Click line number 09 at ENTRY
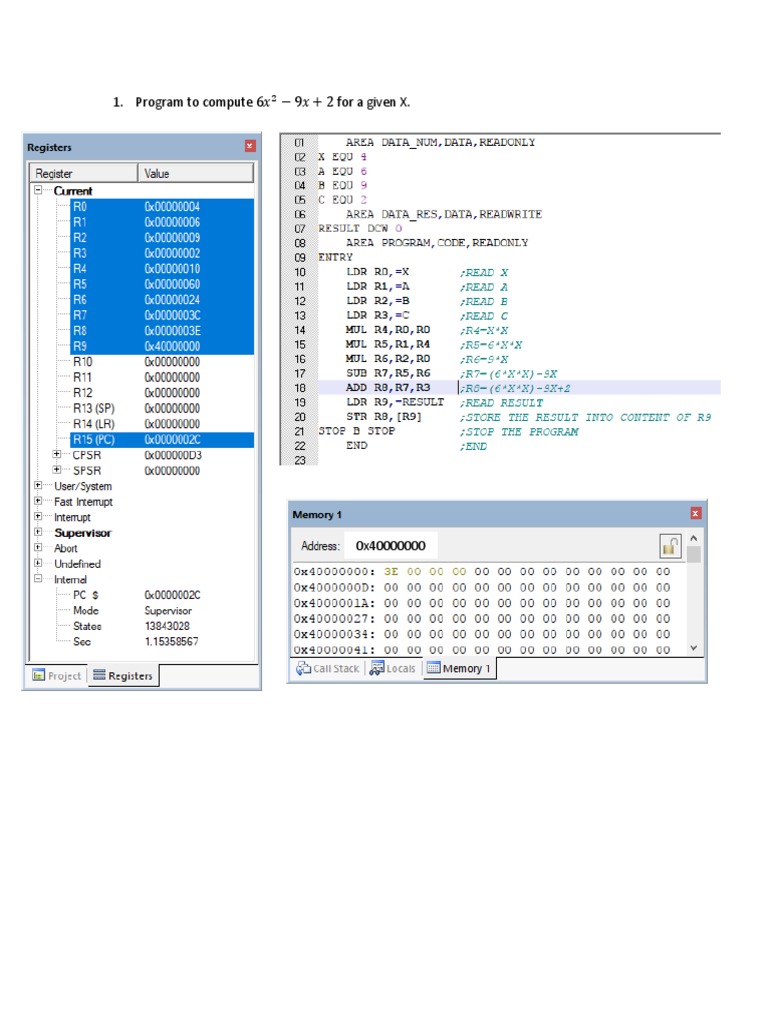The width and height of the screenshot is (768, 1024). pos(300,257)
